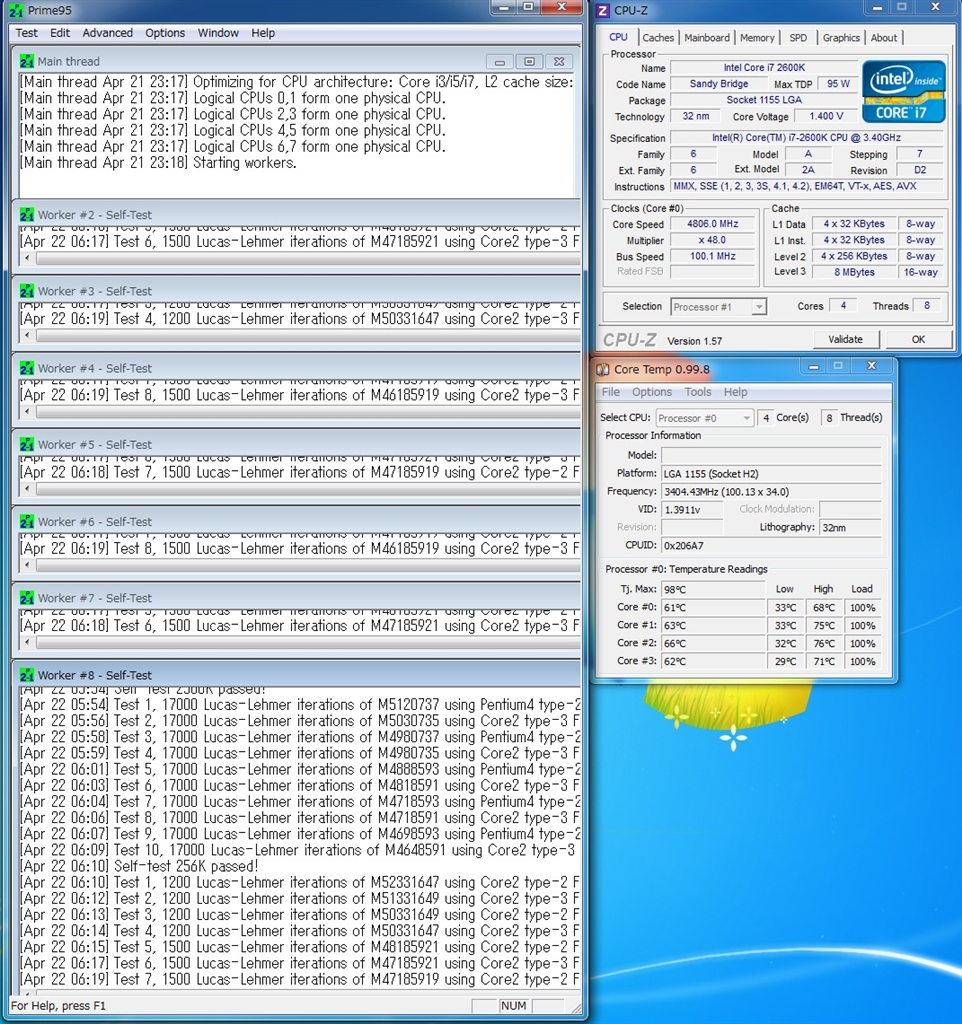The width and height of the screenshot is (962, 1024).
Task: Open the Select CPU Processor #0 dropdown
Action: (x=705, y=418)
